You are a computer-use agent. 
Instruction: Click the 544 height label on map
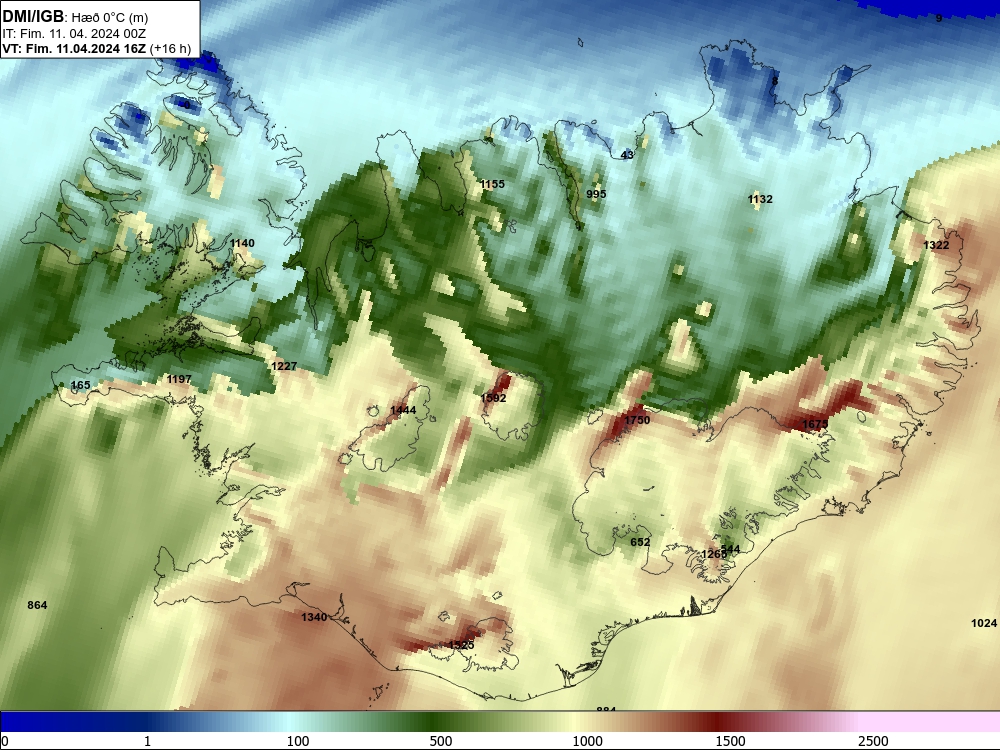731,549
